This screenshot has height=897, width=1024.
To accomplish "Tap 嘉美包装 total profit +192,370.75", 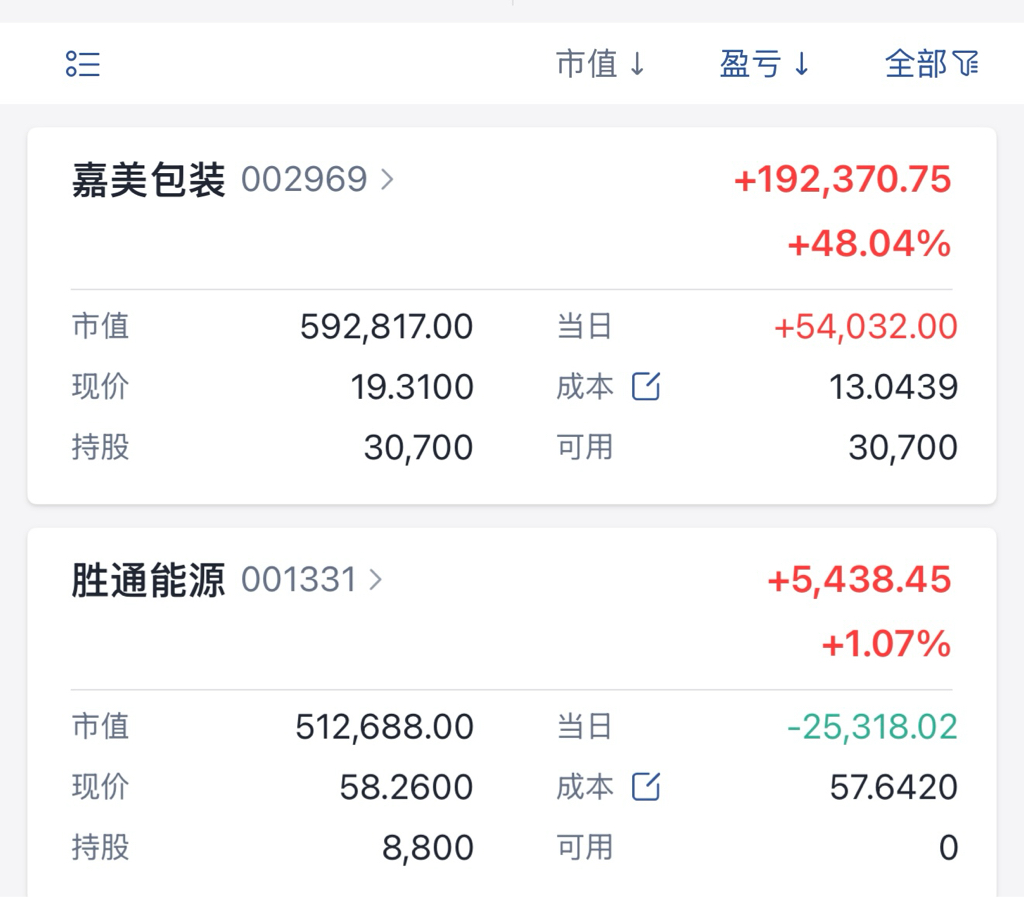I will 843,180.
